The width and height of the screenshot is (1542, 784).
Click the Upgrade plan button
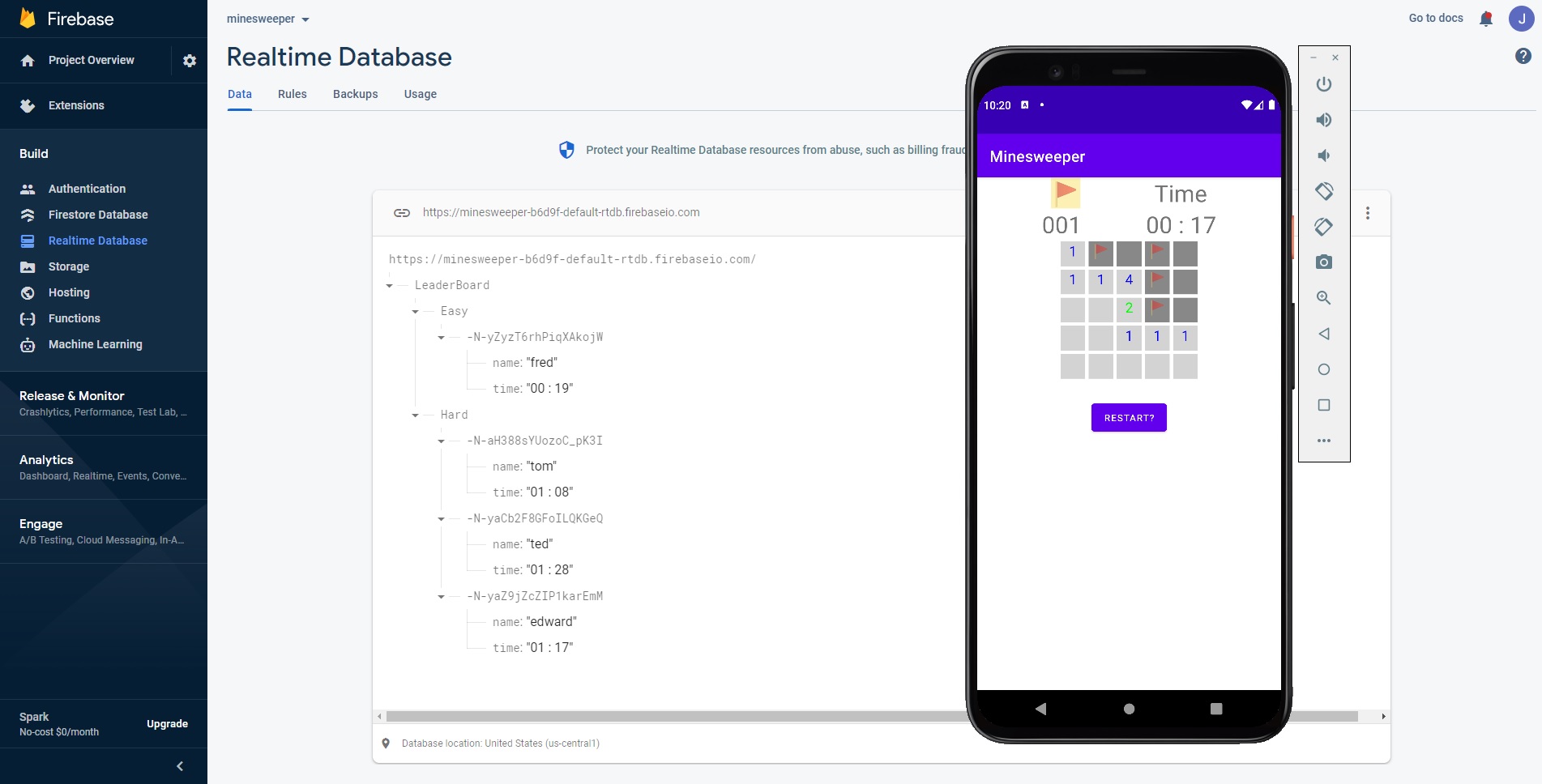(x=167, y=724)
